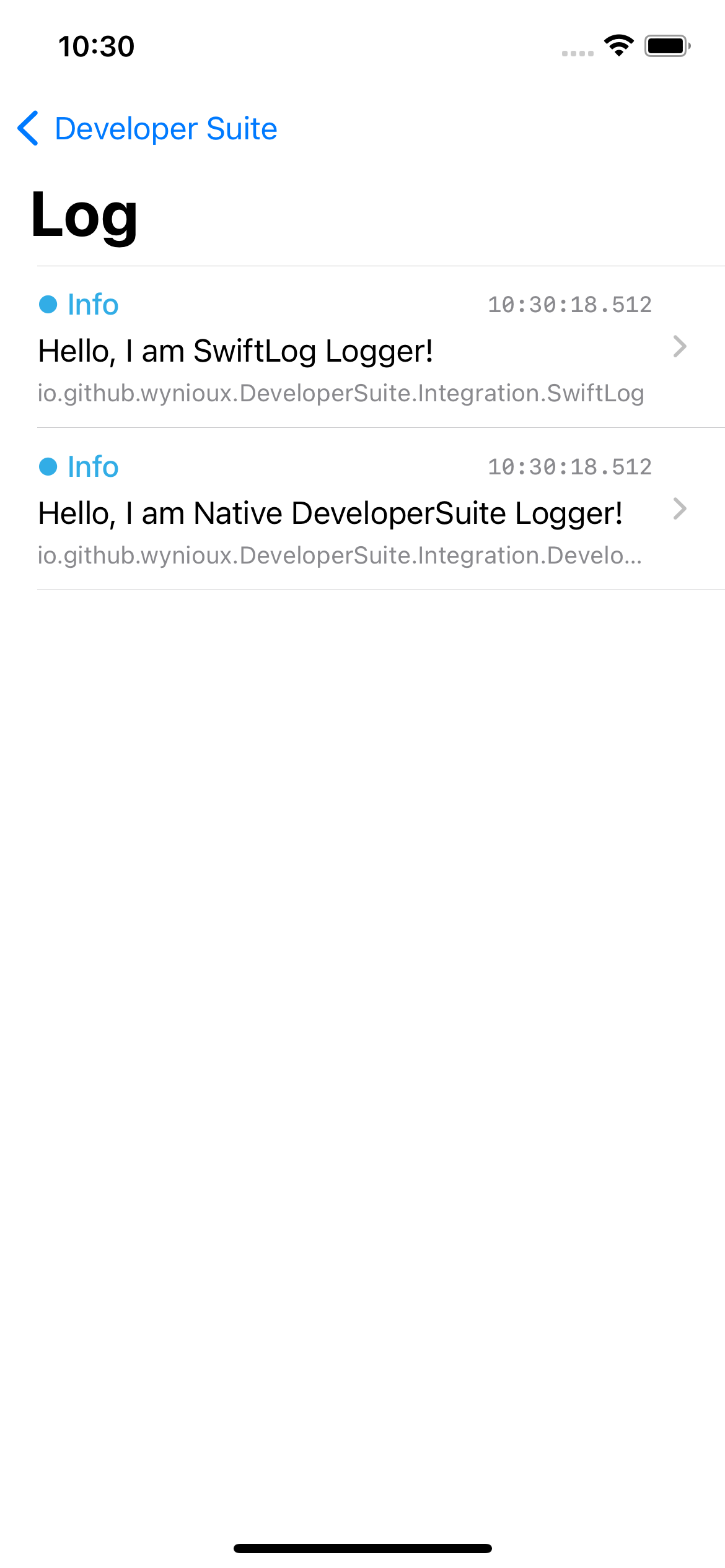Click timestamp of the SwiftLog Logger entry

(x=569, y=305)
